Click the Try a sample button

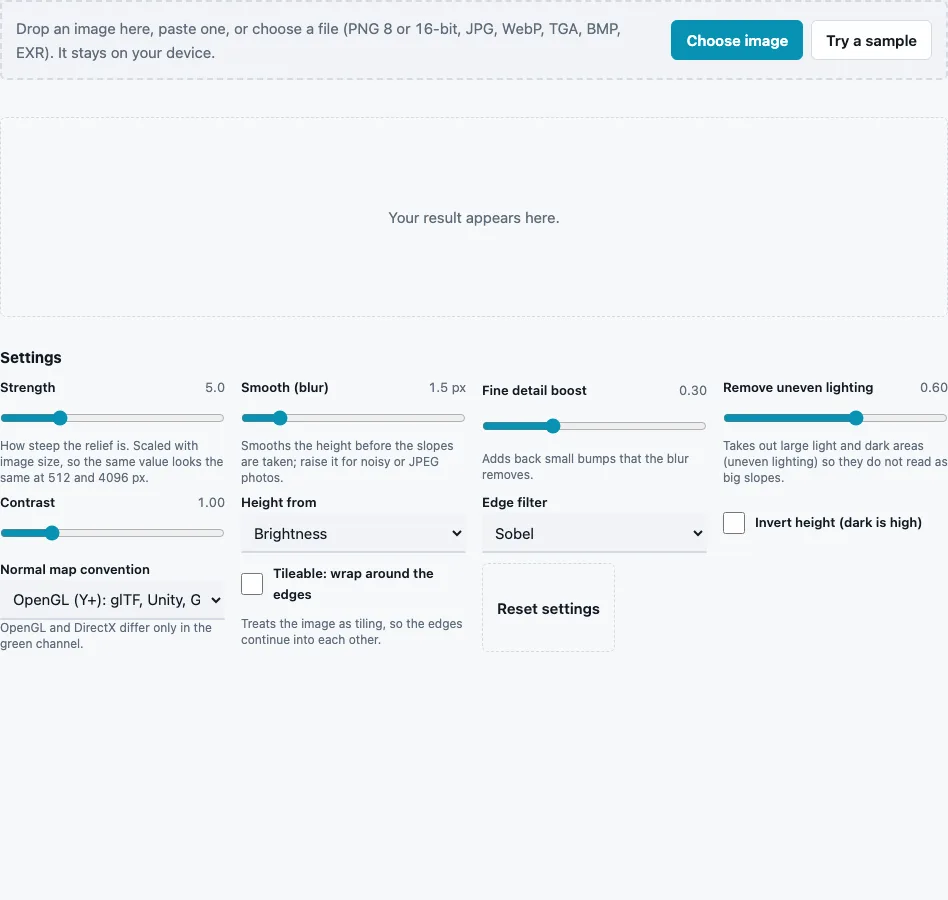[x=871, y=40]
